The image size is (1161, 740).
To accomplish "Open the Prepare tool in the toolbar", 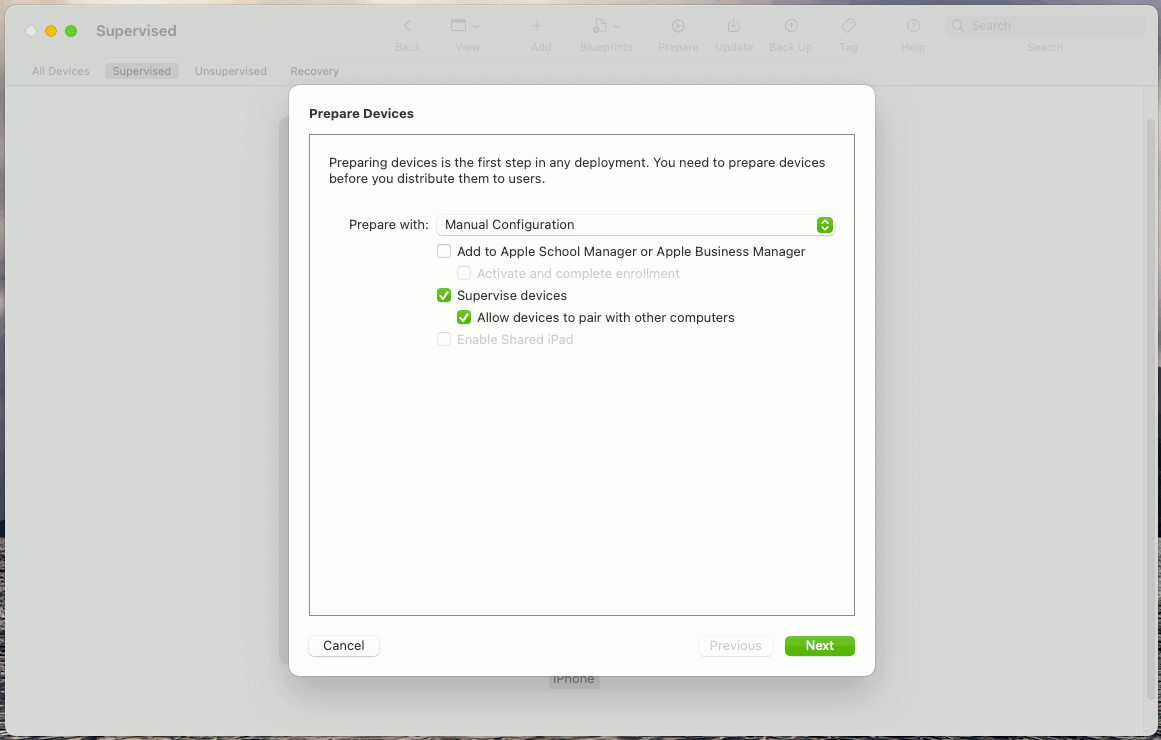I will [678, 25].
